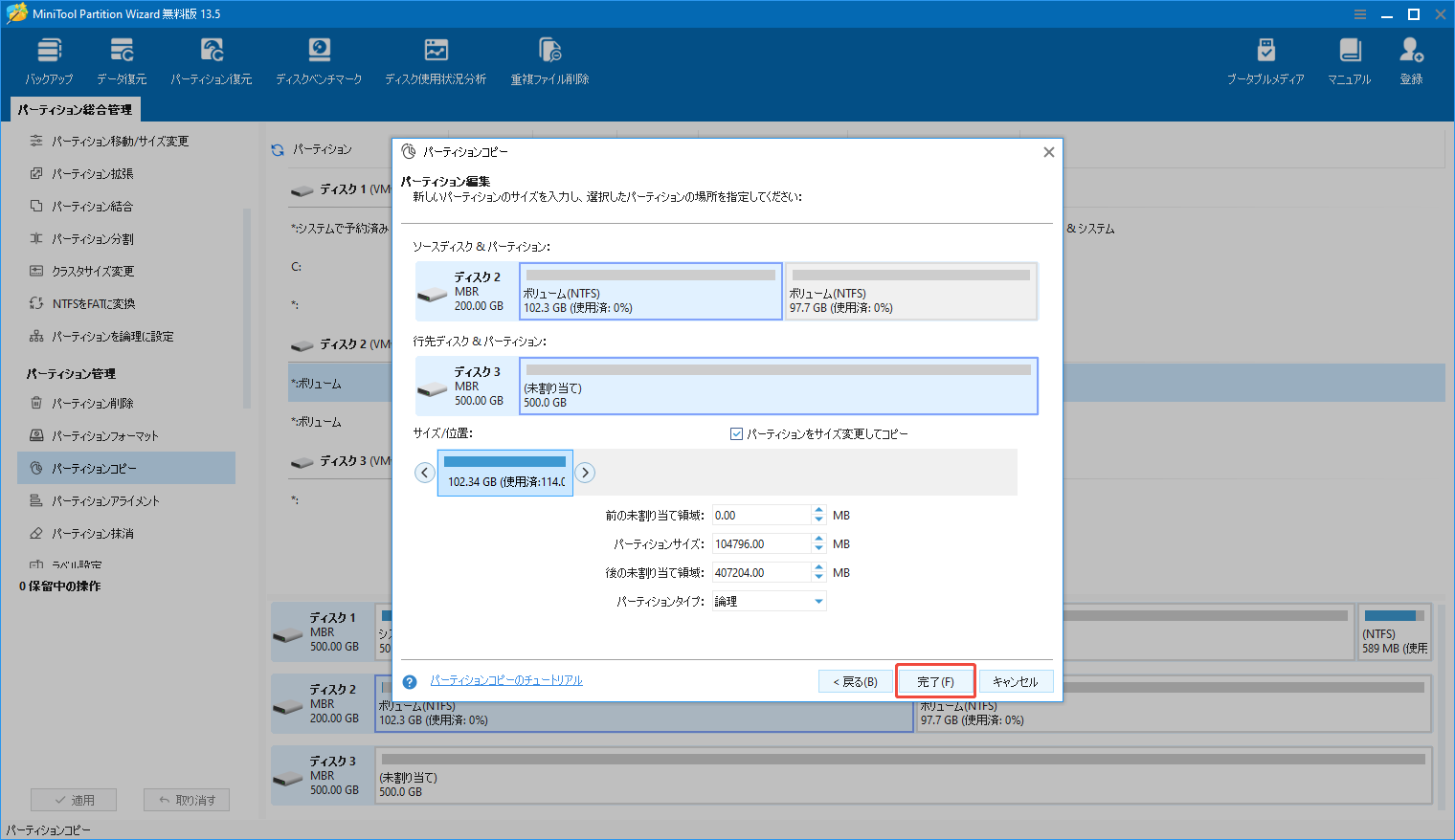
Task: Click the 完了 (Finish) button
Action: click(935, 680)
